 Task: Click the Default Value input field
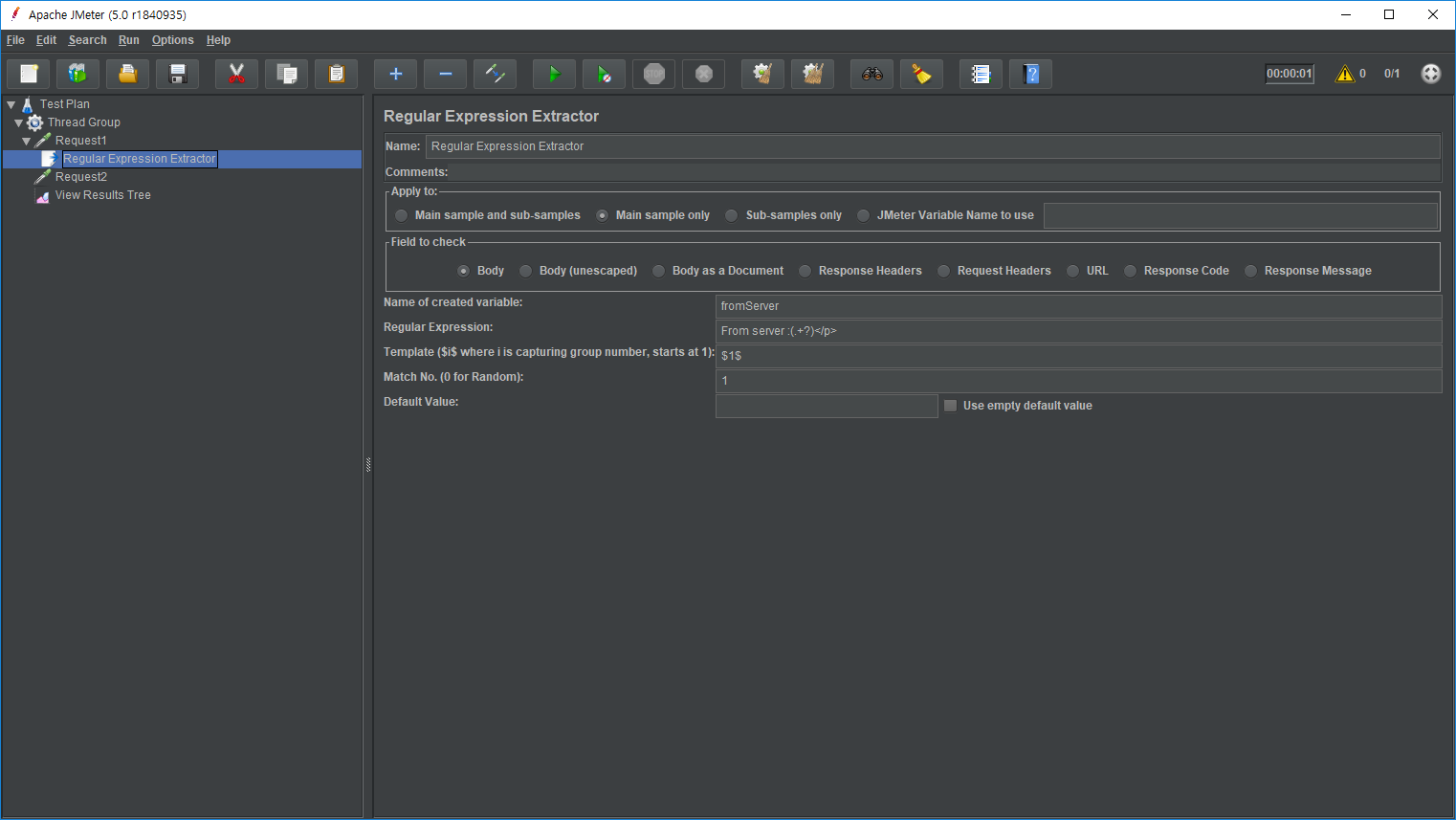pos(827,406)
